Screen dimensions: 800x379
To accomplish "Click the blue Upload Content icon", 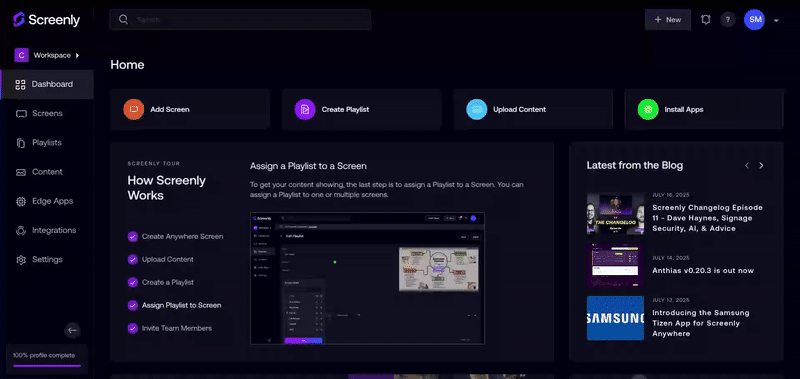I will [x=477, y=109].
